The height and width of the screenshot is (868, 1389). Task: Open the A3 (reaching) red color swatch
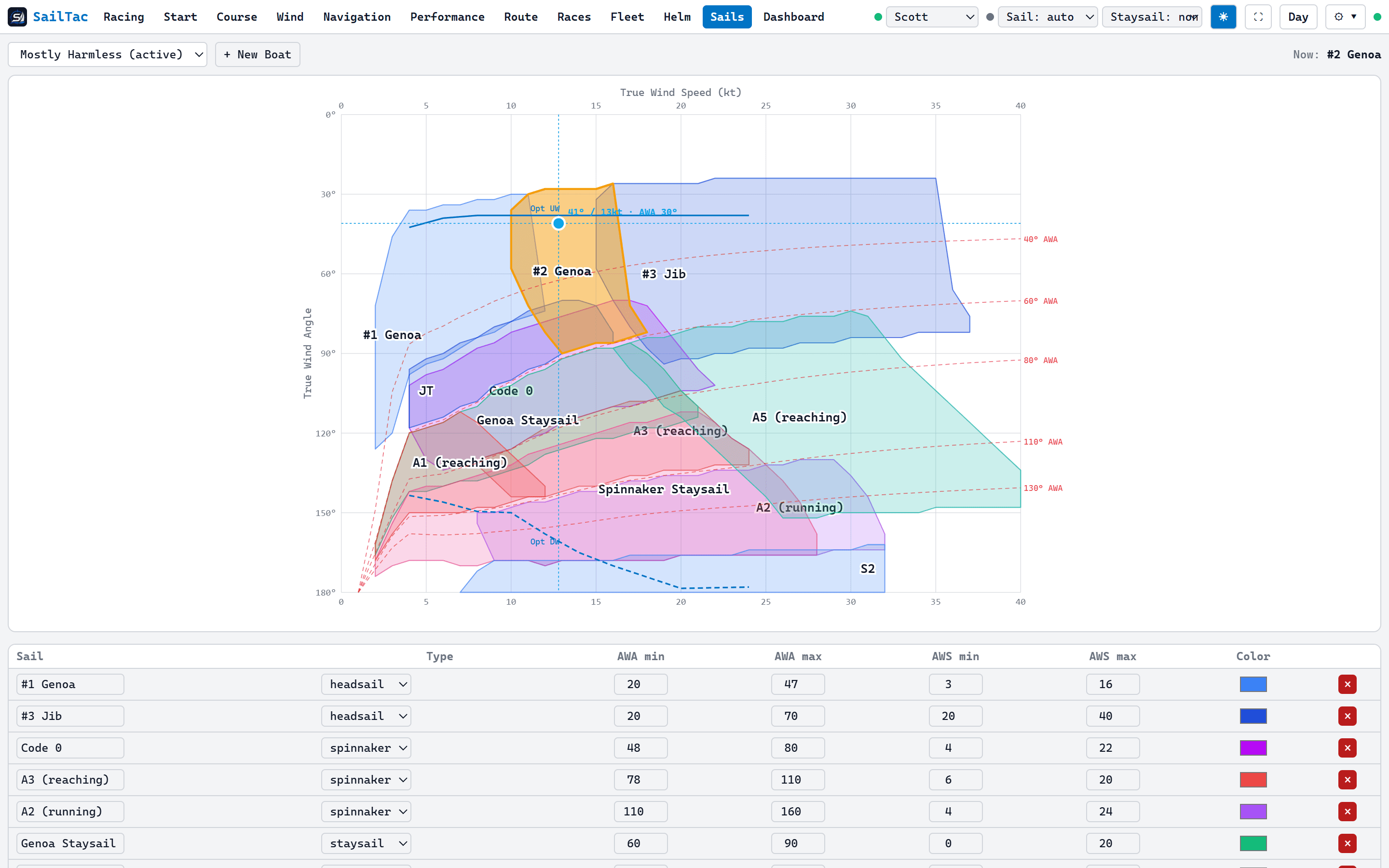pos(1253,780)
